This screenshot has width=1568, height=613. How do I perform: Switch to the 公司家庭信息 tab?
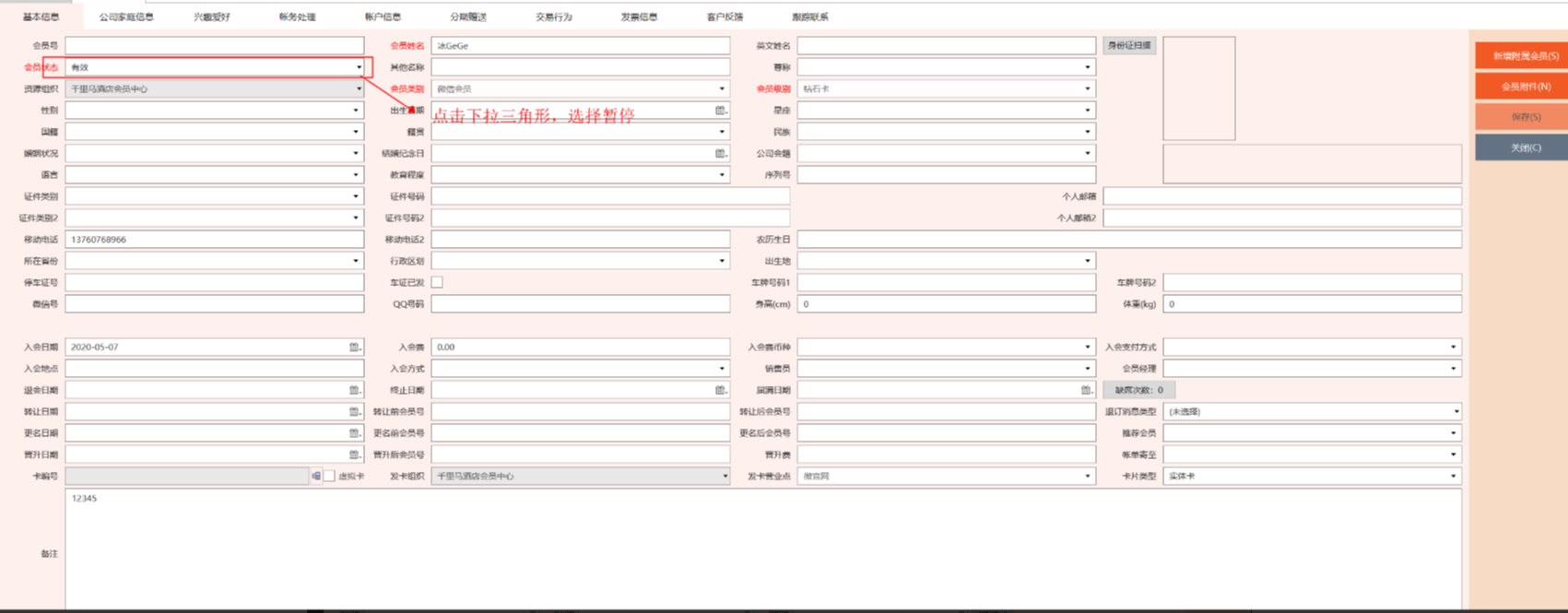tap(126, 17)
